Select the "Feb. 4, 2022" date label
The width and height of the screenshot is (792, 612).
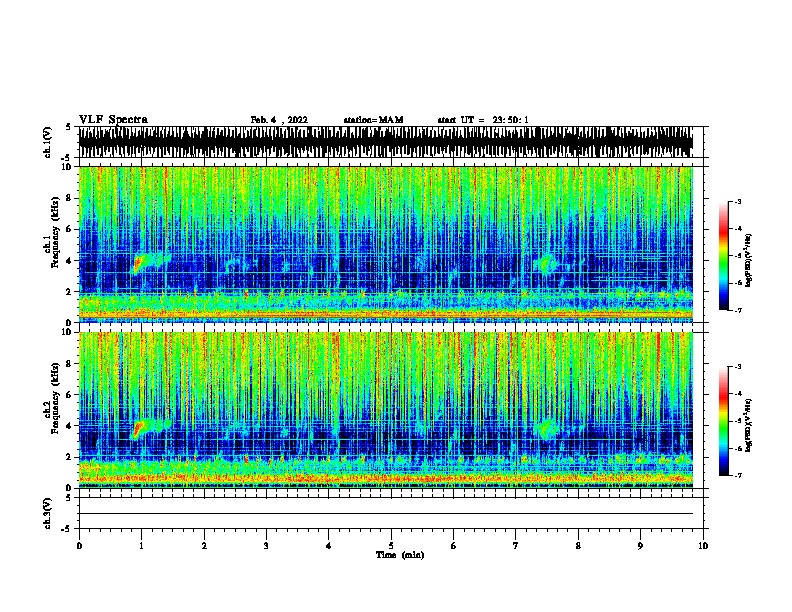point(279,120)
